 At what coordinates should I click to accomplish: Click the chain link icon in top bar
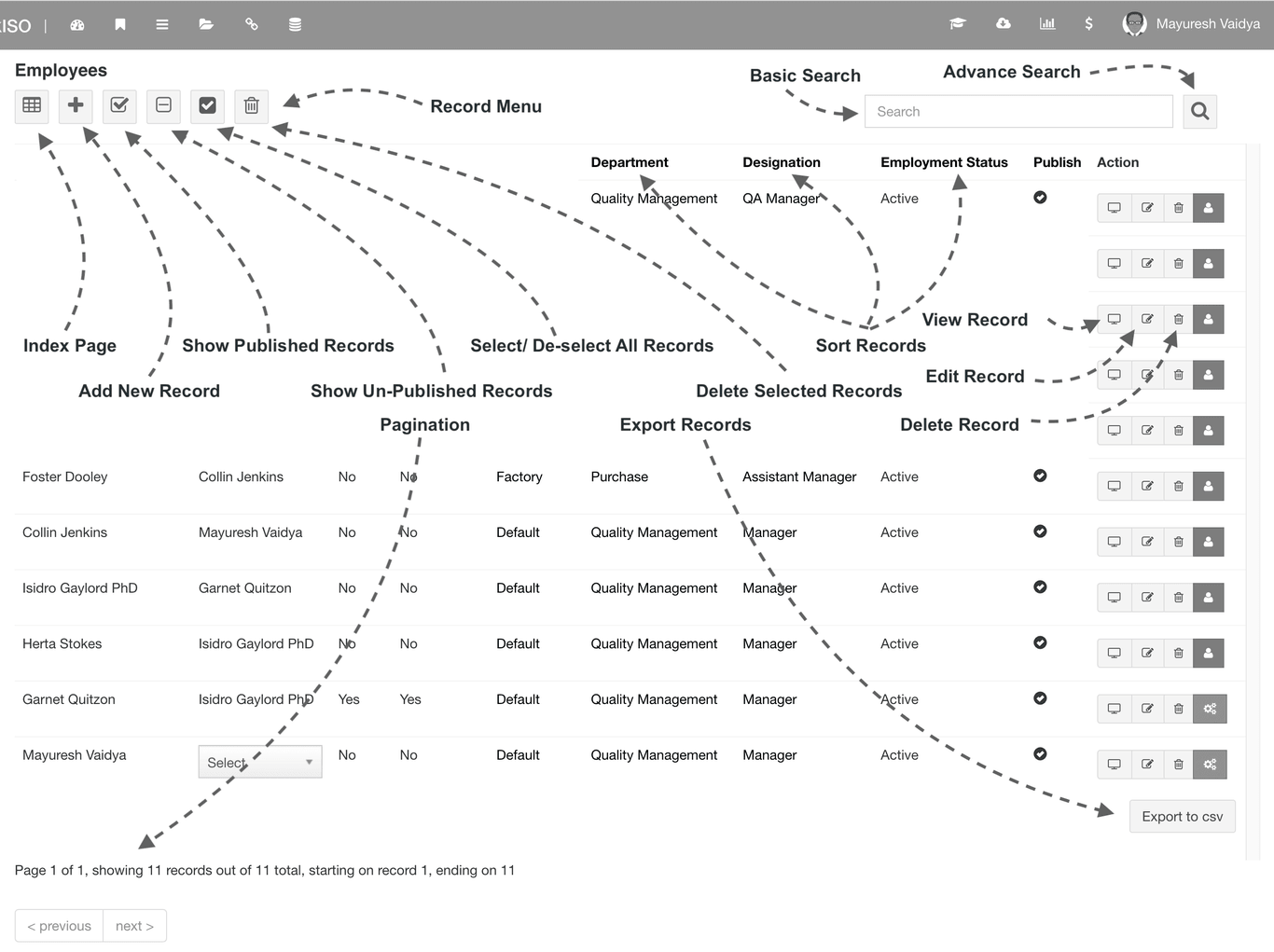[251, 24]
